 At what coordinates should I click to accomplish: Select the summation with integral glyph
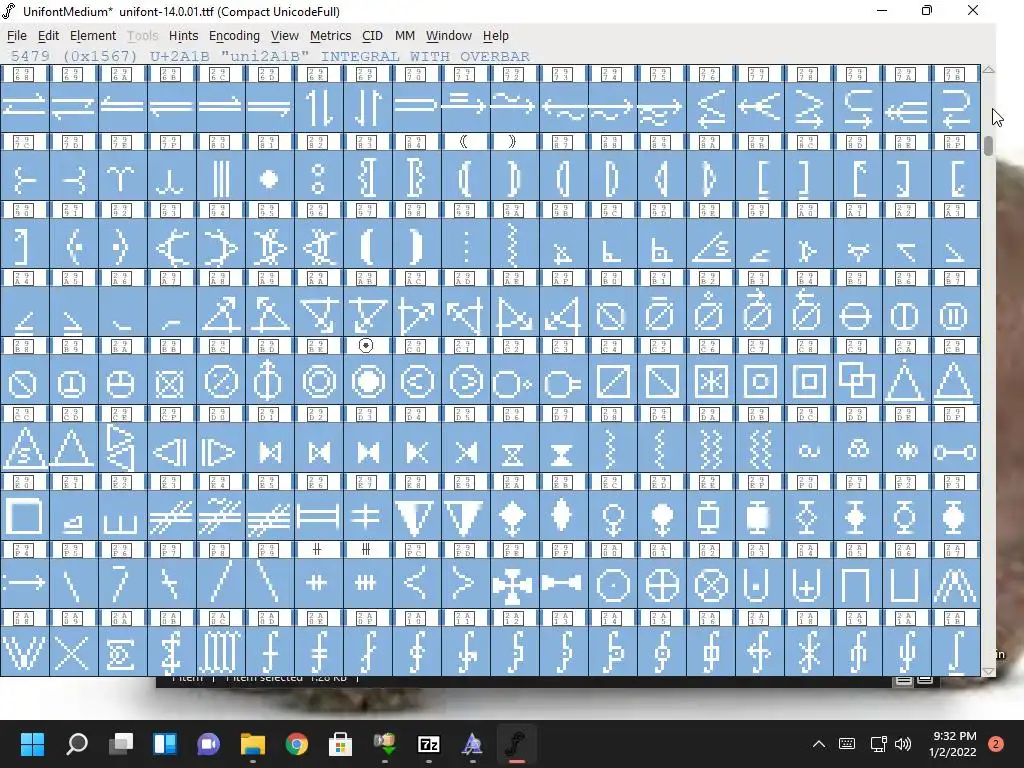172,651
